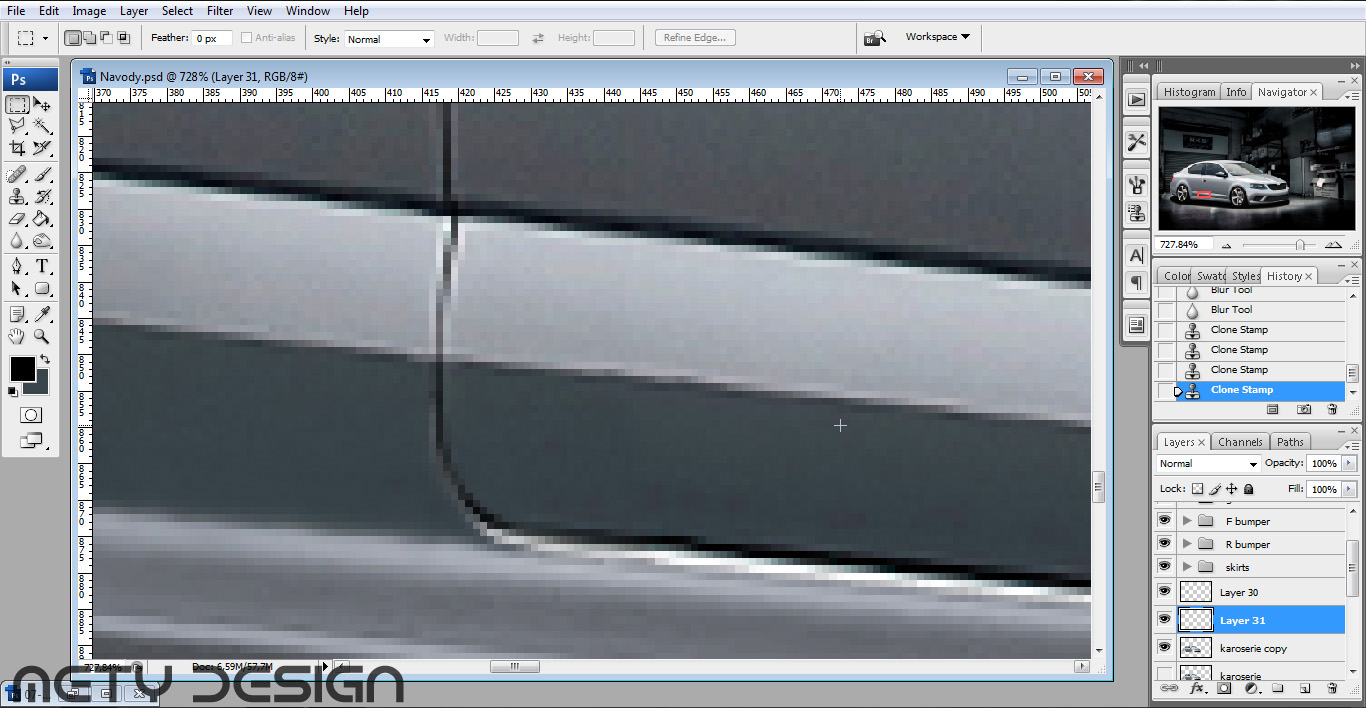This screenshot has height=708, width=1366.
Task: Open the Style dropdown
Action: (389, 39)
